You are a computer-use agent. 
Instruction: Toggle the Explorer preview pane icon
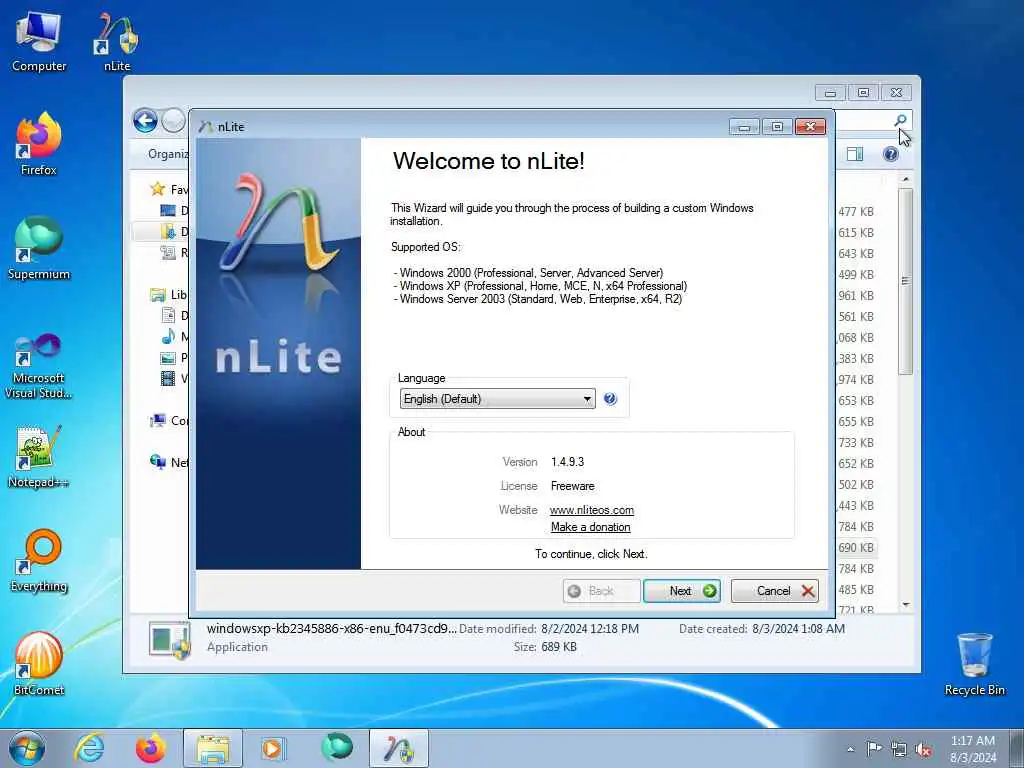tap(855, 154)
